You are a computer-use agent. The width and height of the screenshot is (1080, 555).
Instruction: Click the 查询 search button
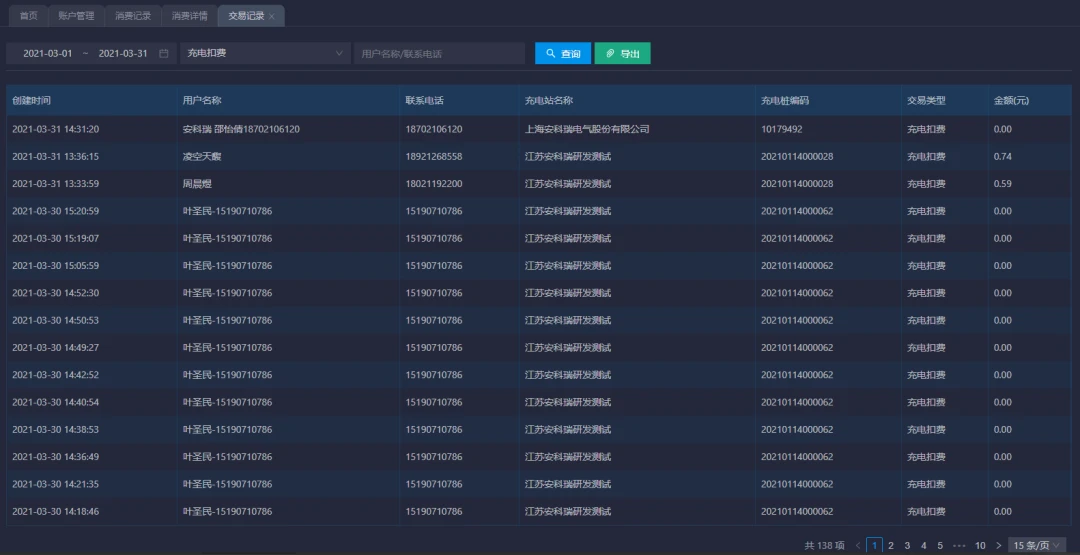(x=563, y=54)
